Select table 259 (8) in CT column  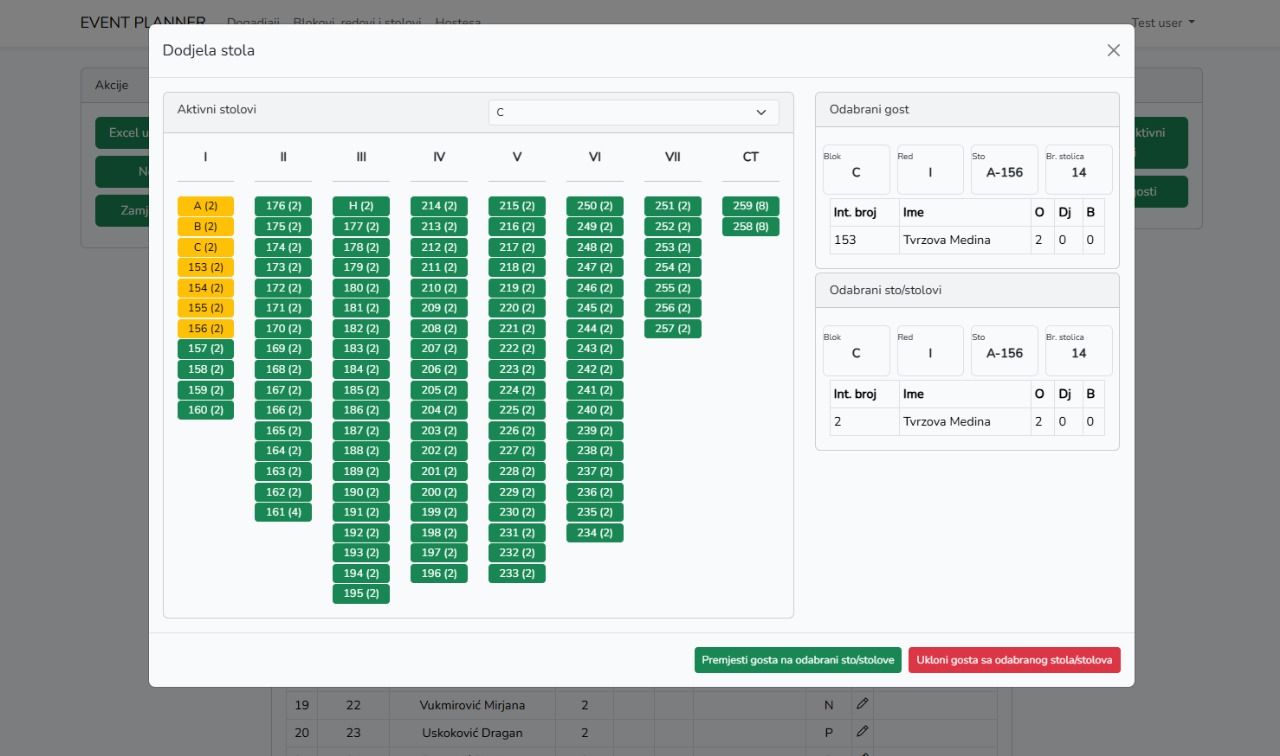750,206
